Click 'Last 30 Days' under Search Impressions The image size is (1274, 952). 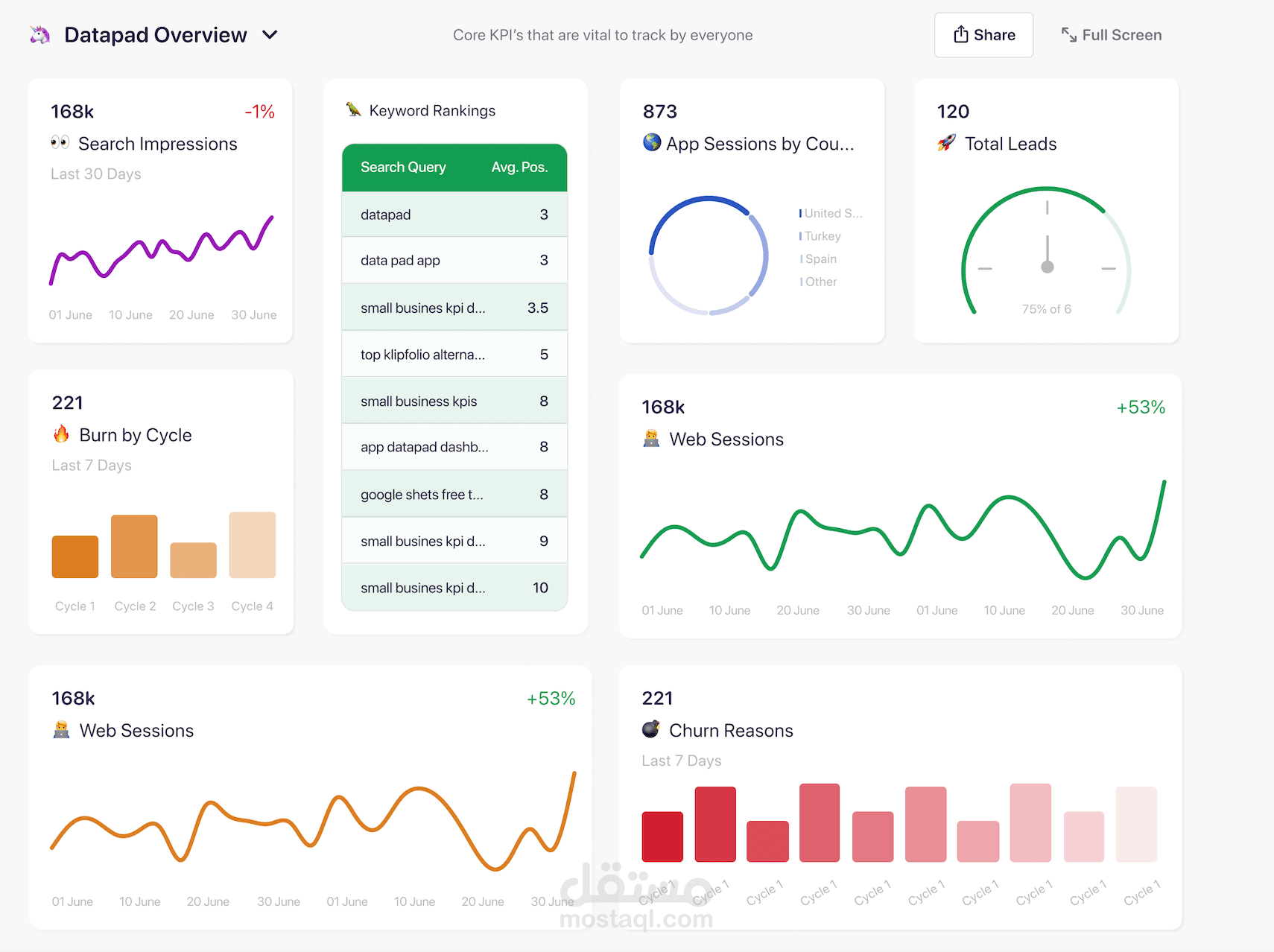[96, 174]
